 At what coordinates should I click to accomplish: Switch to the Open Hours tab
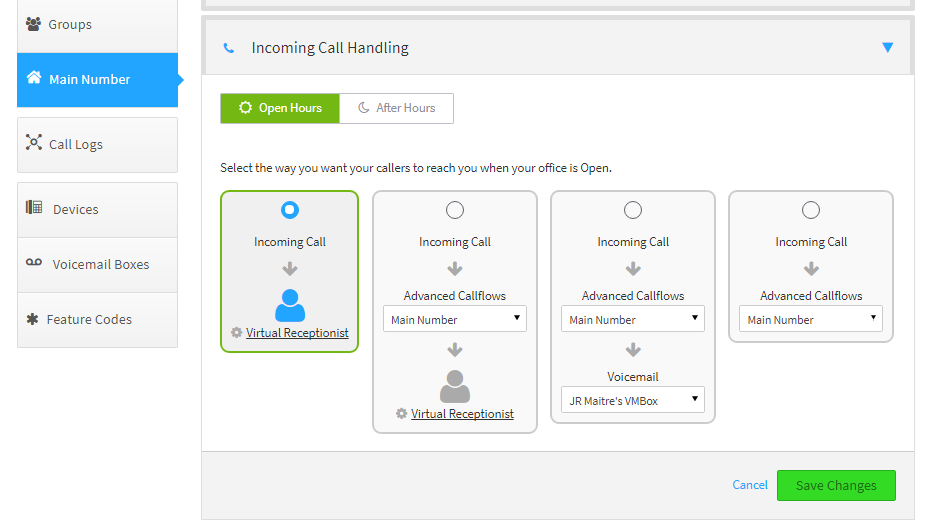click(x=280, y=108)
